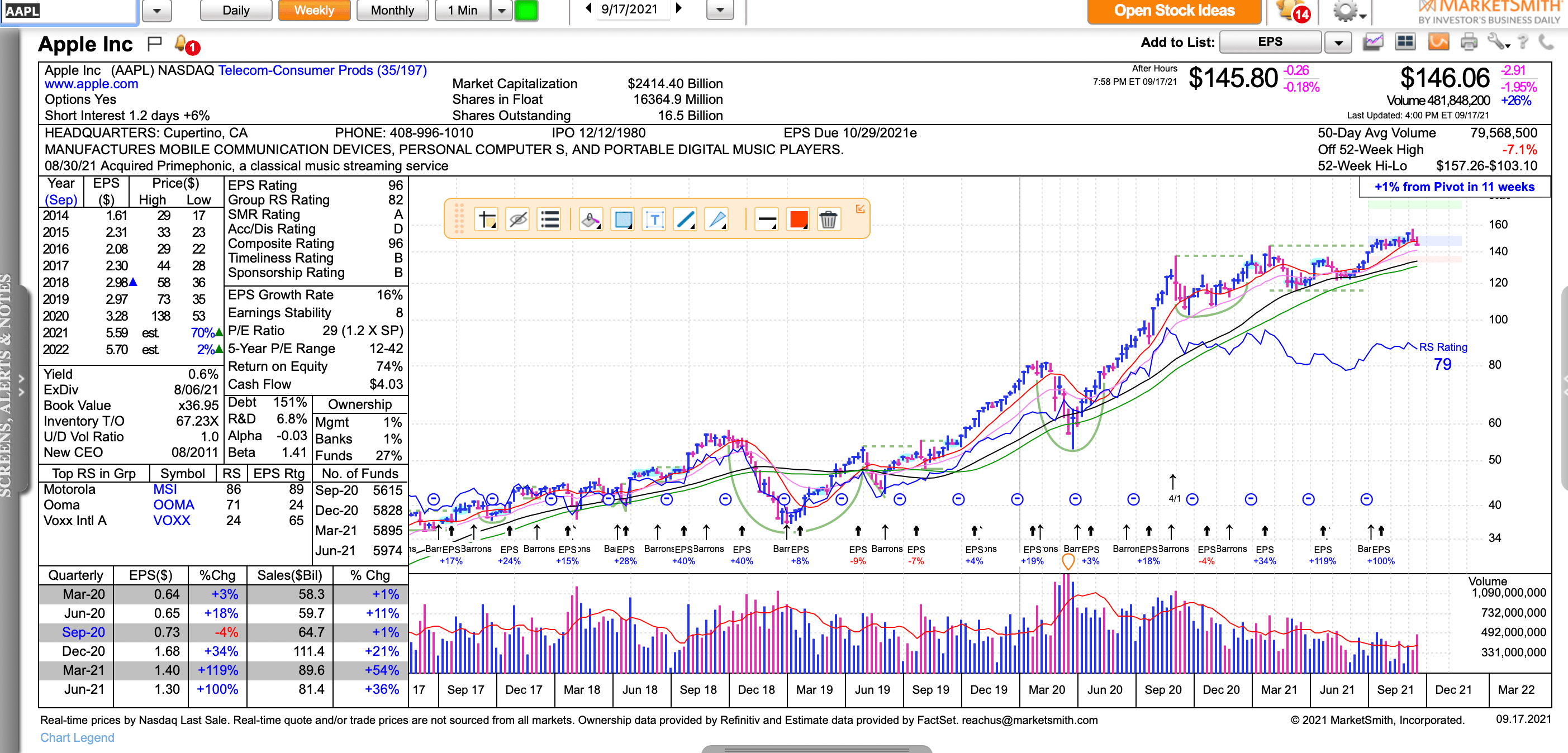Open the line thickness picker
The height and width of the screenshot is (753, 1568).
point(767,219)
